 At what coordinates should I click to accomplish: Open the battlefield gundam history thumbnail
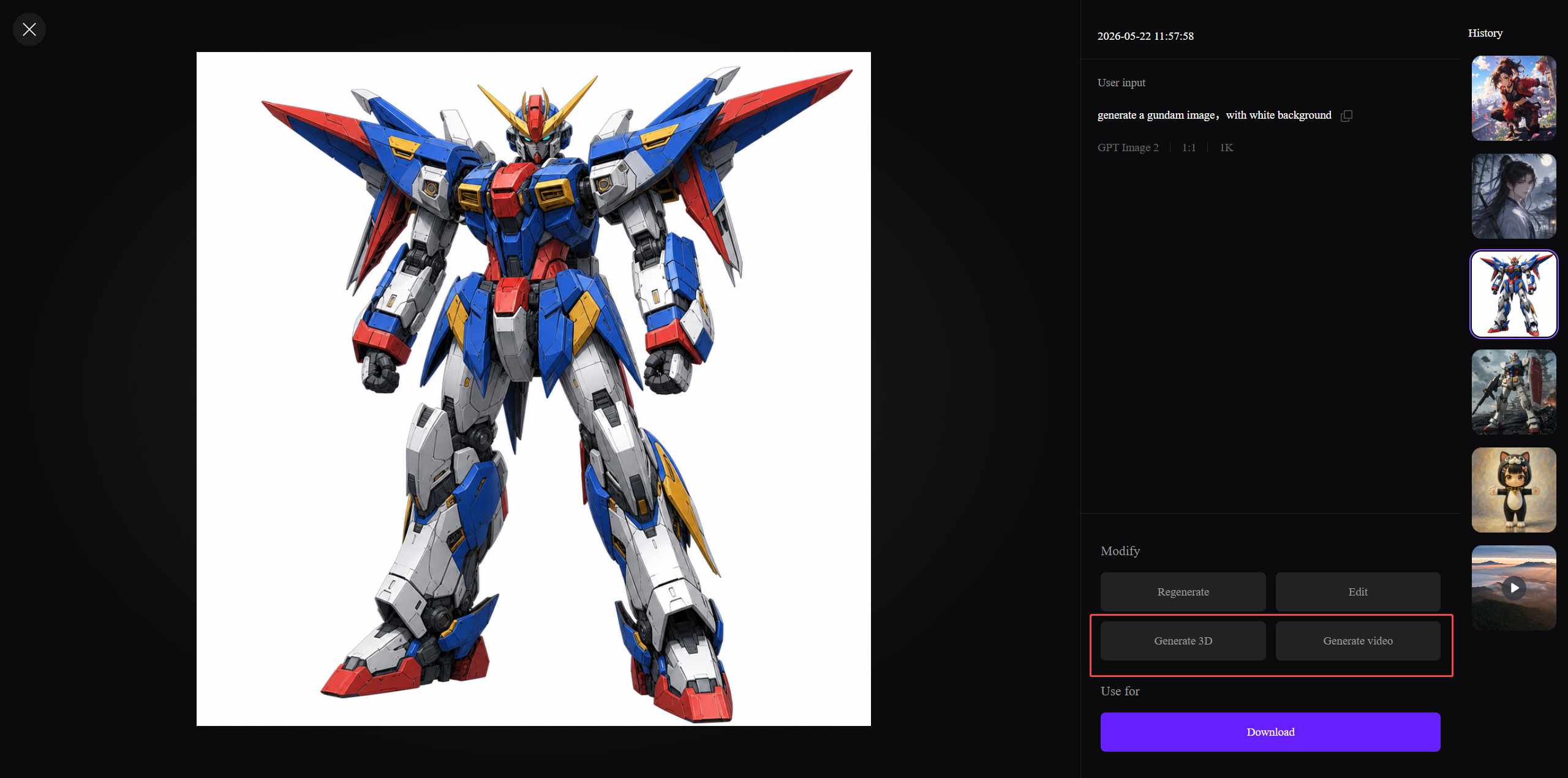pyautogui.click(x=1513, y=392)
